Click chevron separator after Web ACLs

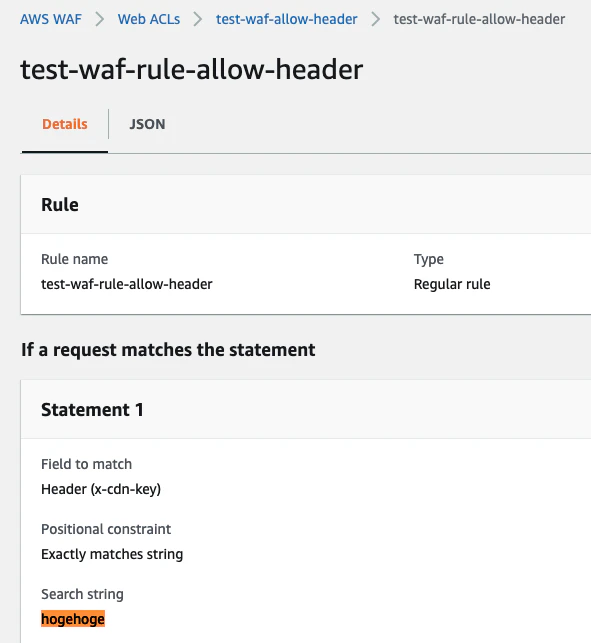tap(198, 19)
